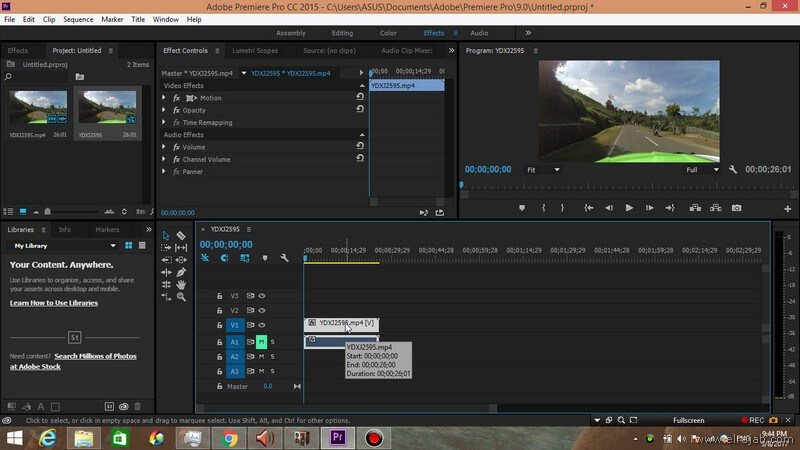Select the Selection tool arrow

click(x=166, y=235)
